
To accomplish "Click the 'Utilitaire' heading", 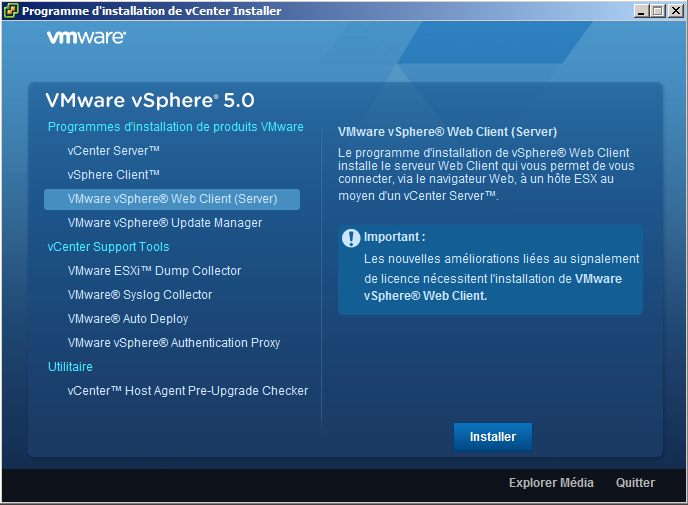I will pos(70,367).
